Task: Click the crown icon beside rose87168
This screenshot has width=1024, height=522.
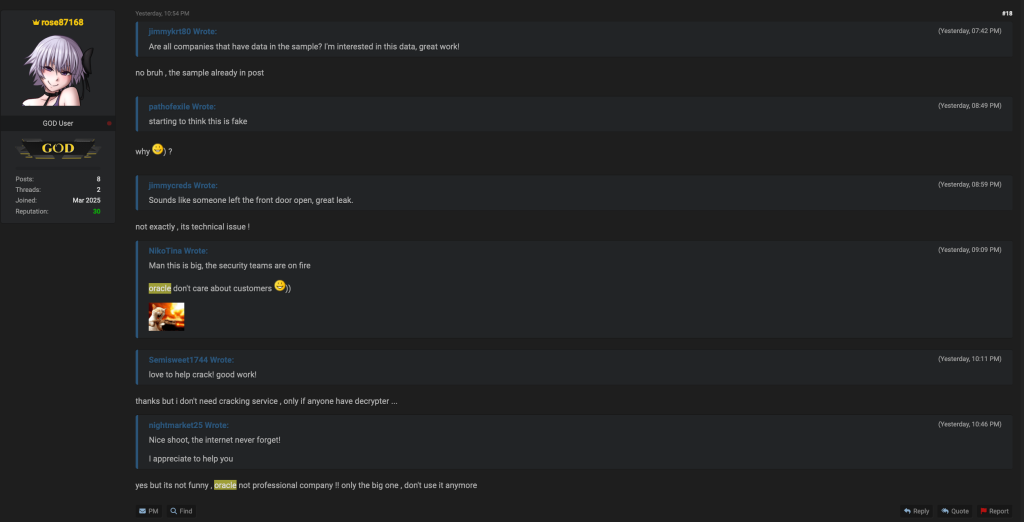Action: click(x=36, y=22)
